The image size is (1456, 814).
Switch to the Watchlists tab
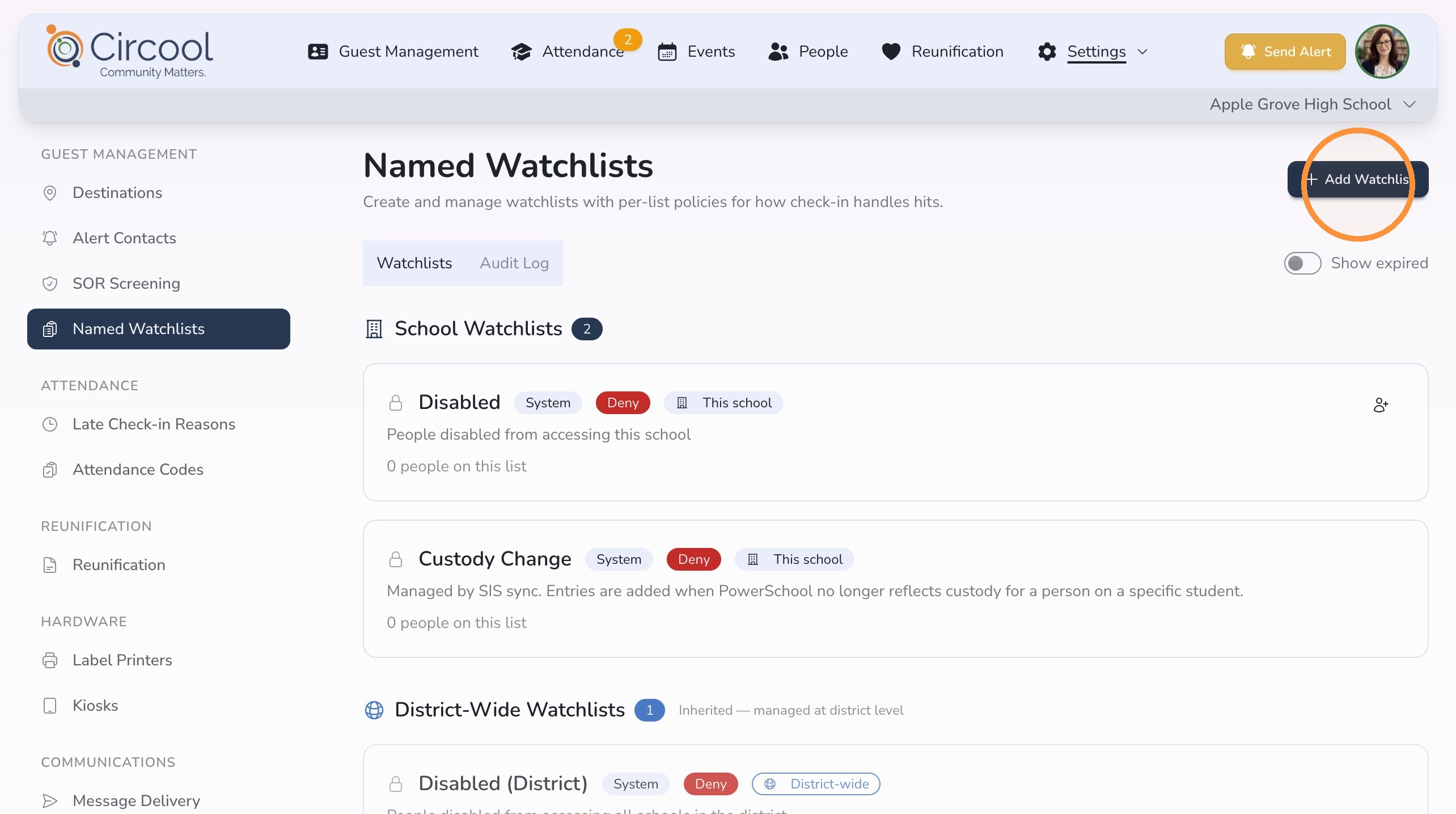tap(414, 263)
